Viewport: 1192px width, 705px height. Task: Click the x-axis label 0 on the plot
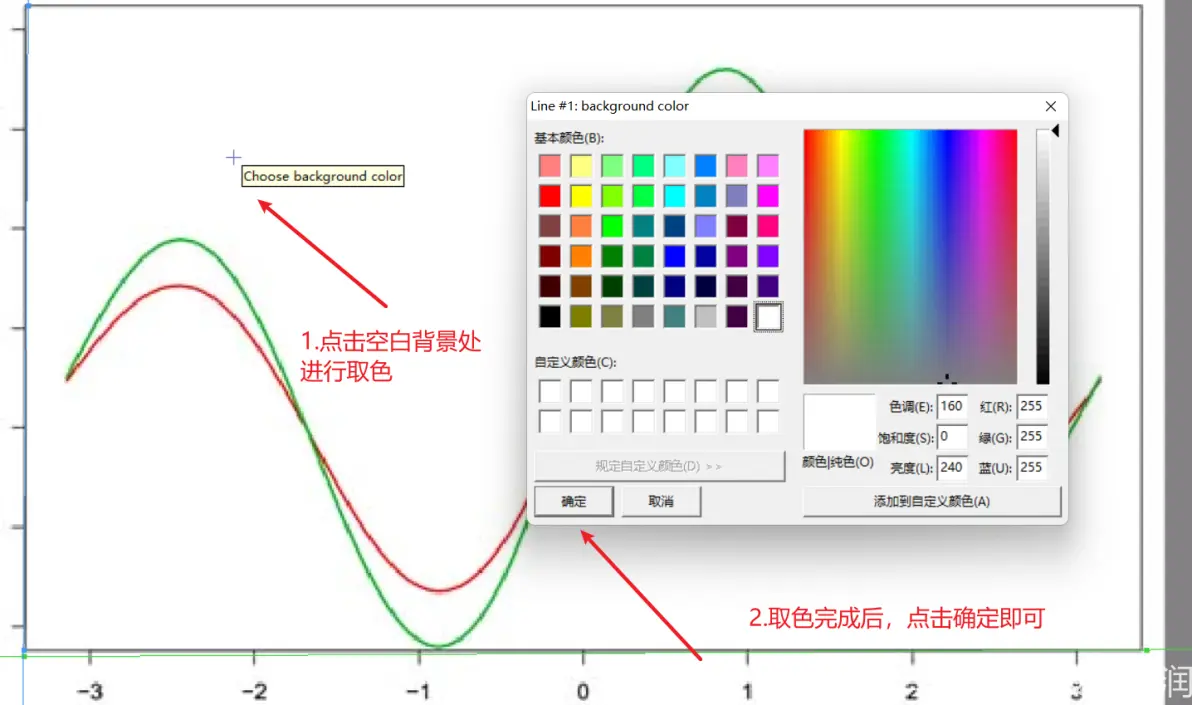(582, 691)
